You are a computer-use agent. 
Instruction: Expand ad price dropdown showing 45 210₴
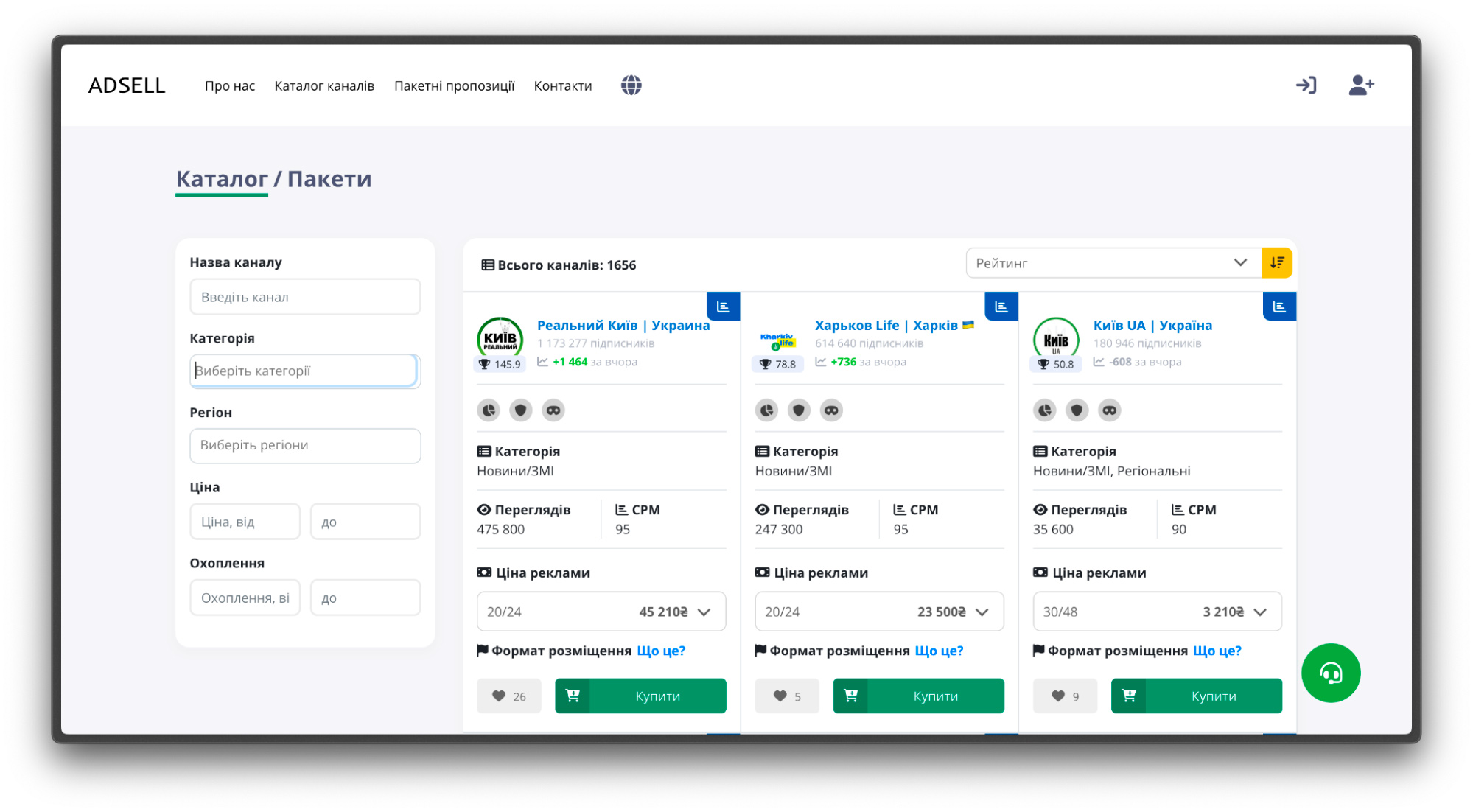[x=601, y=612]
